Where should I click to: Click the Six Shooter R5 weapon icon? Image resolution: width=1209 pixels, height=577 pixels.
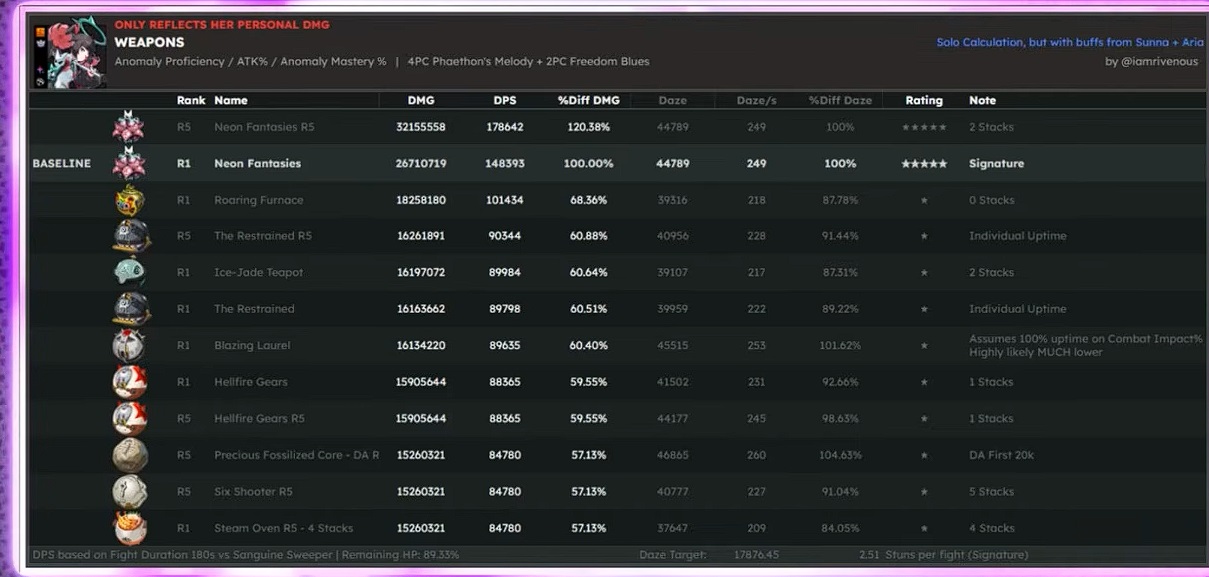130,491
